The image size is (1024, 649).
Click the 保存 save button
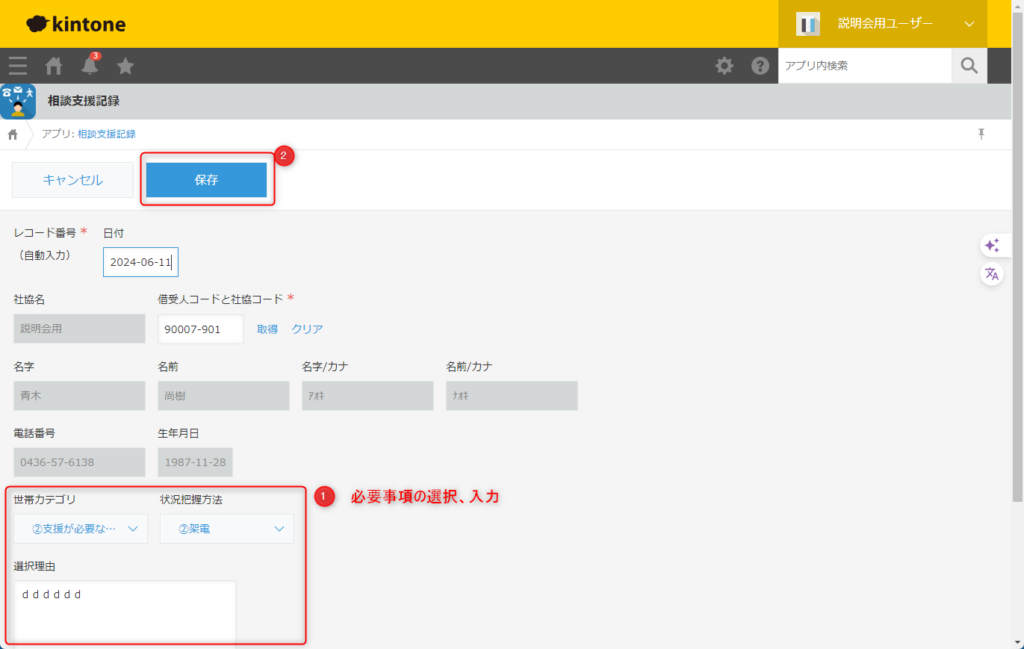pyautogui.click(x=206, y=180)
